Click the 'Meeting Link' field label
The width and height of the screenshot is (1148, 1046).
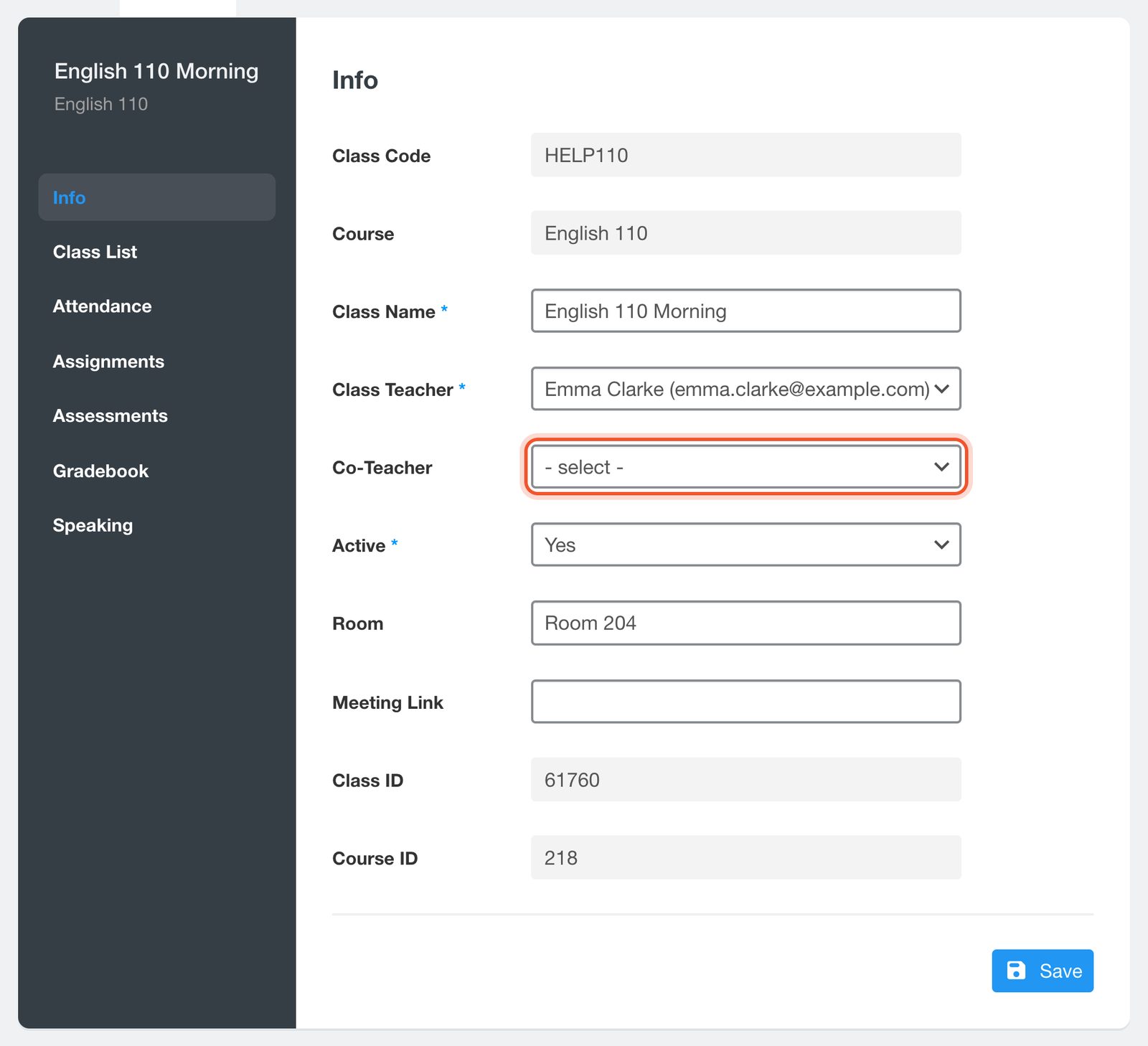click(x=387, y=702)
